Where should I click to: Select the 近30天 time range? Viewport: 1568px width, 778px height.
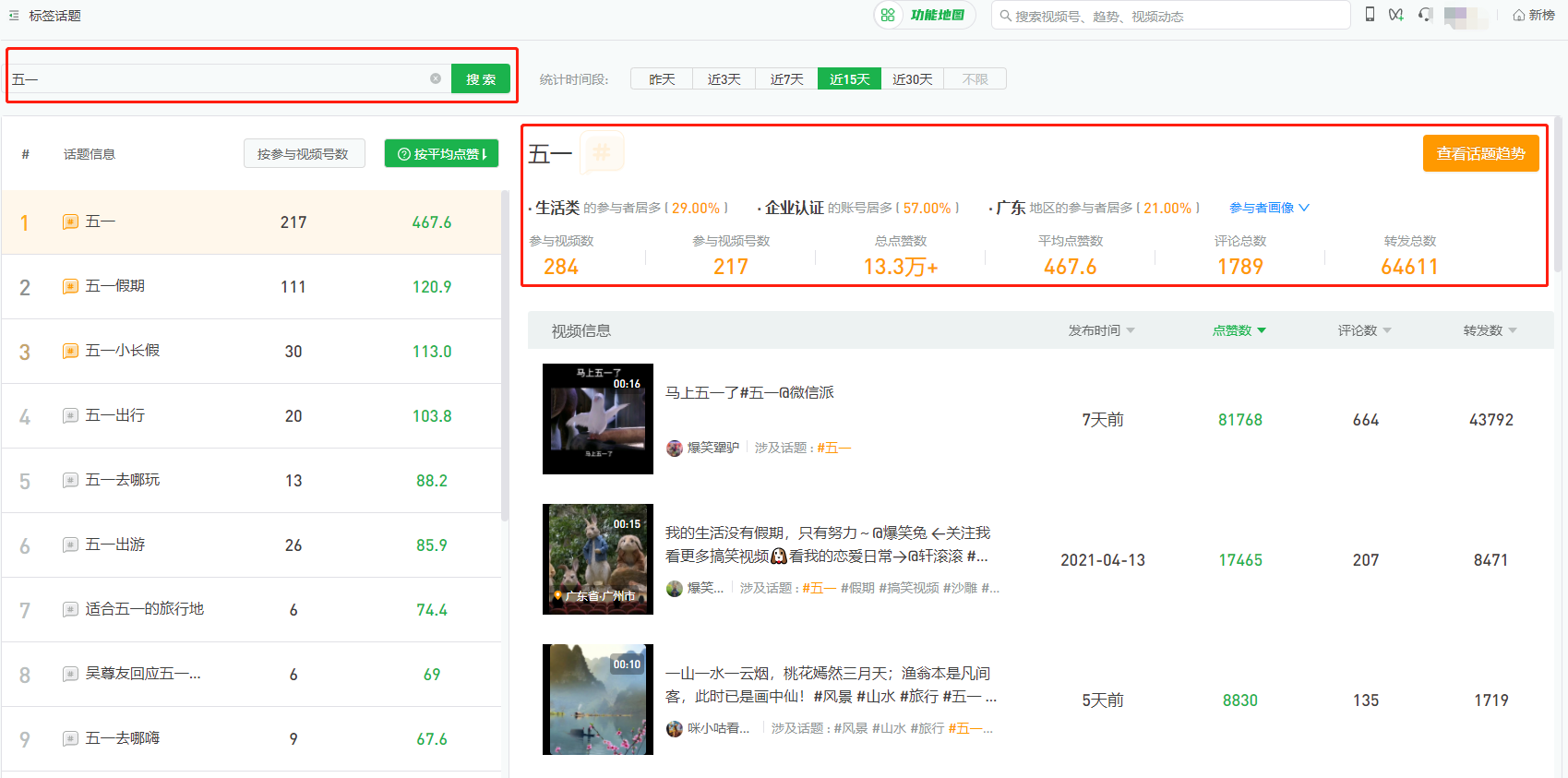912,79
